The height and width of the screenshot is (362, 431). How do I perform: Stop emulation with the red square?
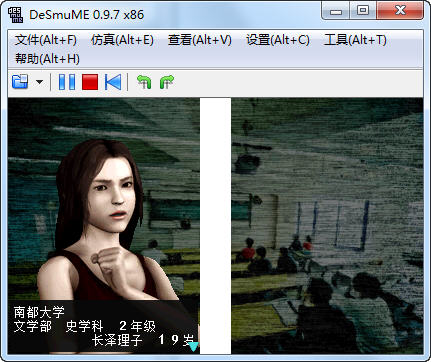point(90,82)
